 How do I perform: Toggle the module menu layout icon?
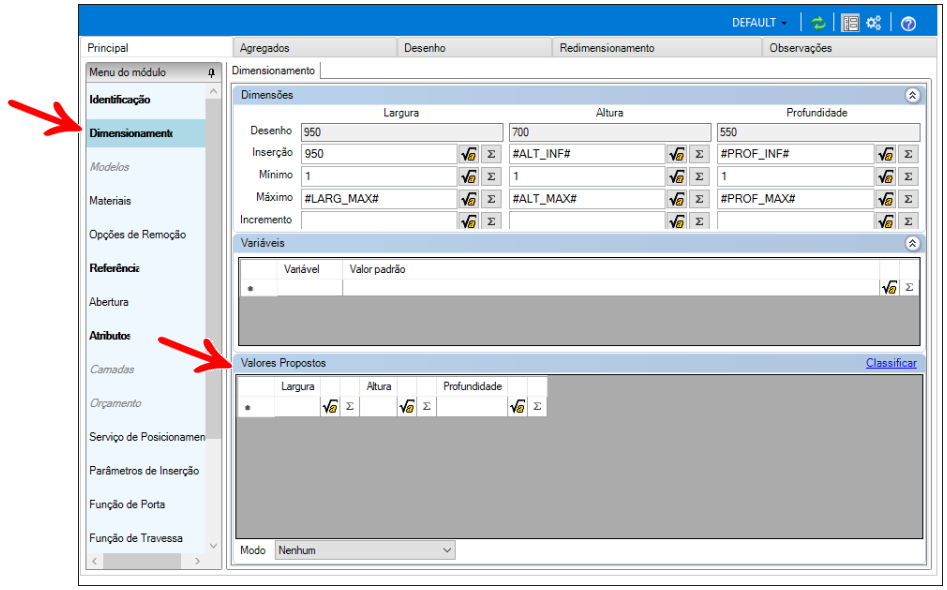[850, 23]
